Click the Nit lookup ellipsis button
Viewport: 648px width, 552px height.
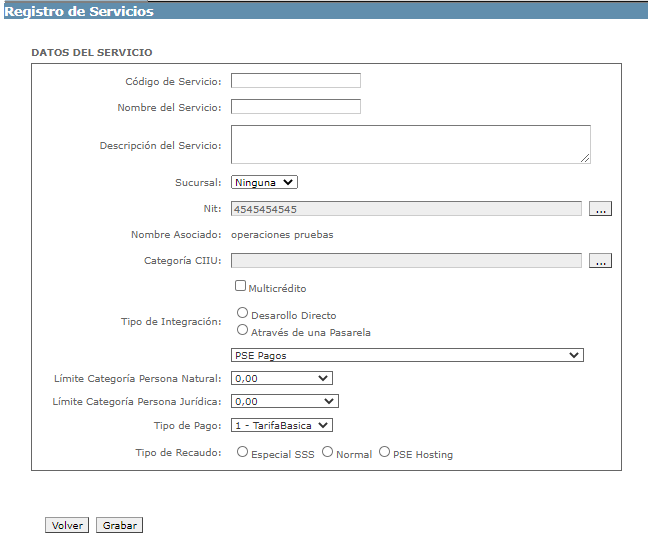600,209
